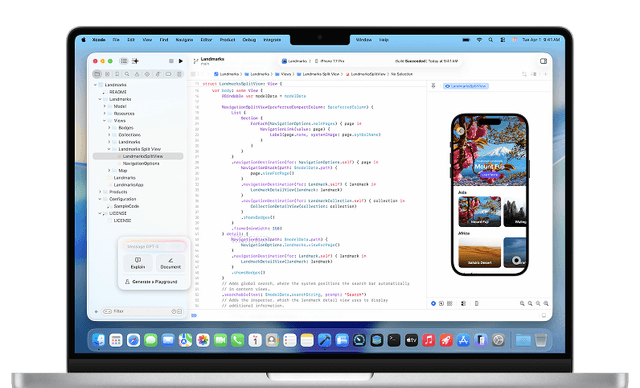Focus the navigator Filter field
The width and height of the screenshot is (640, 388).
point(142,311)
